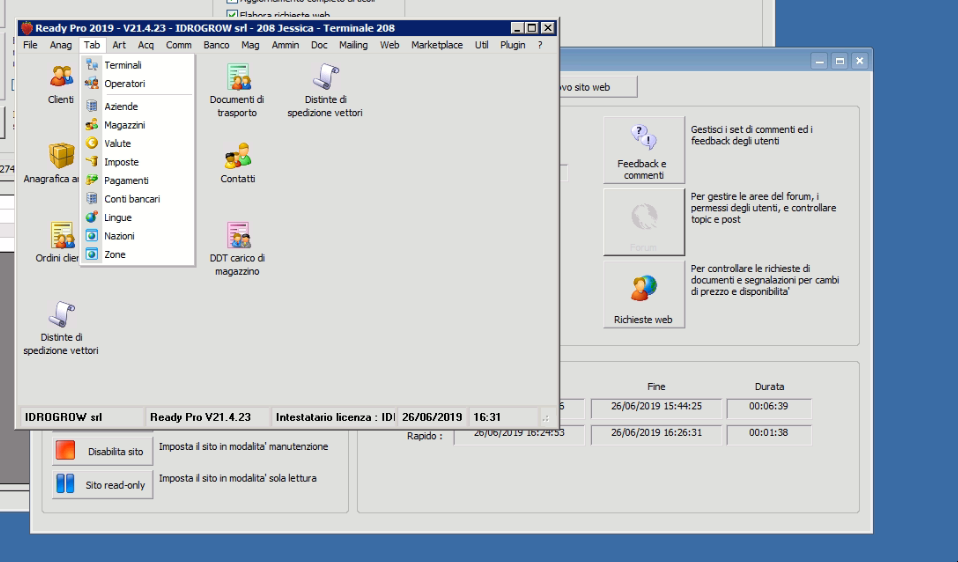
Task: Click the Disabilita sito button
Action: tap(103, 451)
